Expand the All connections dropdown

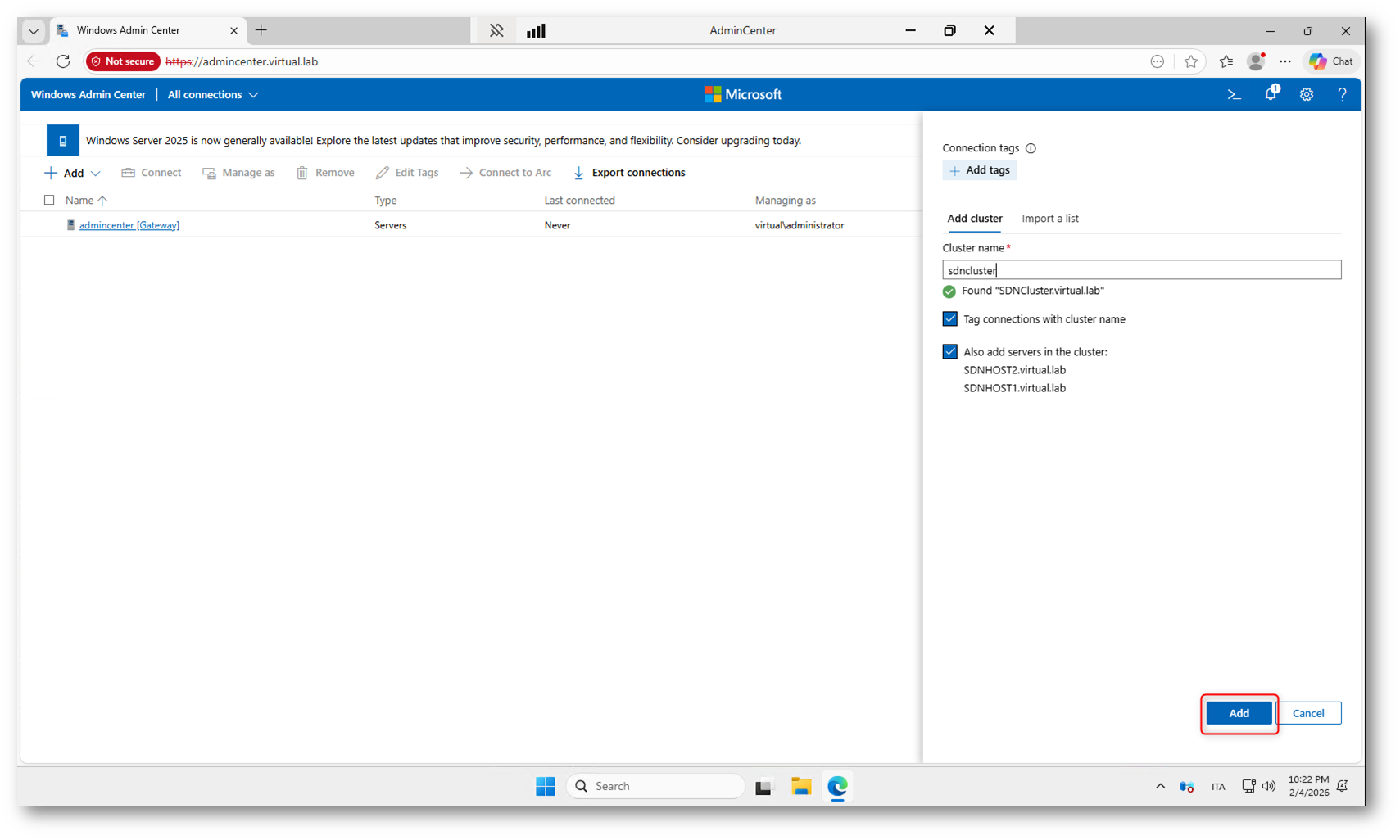(x=213, y=95)
